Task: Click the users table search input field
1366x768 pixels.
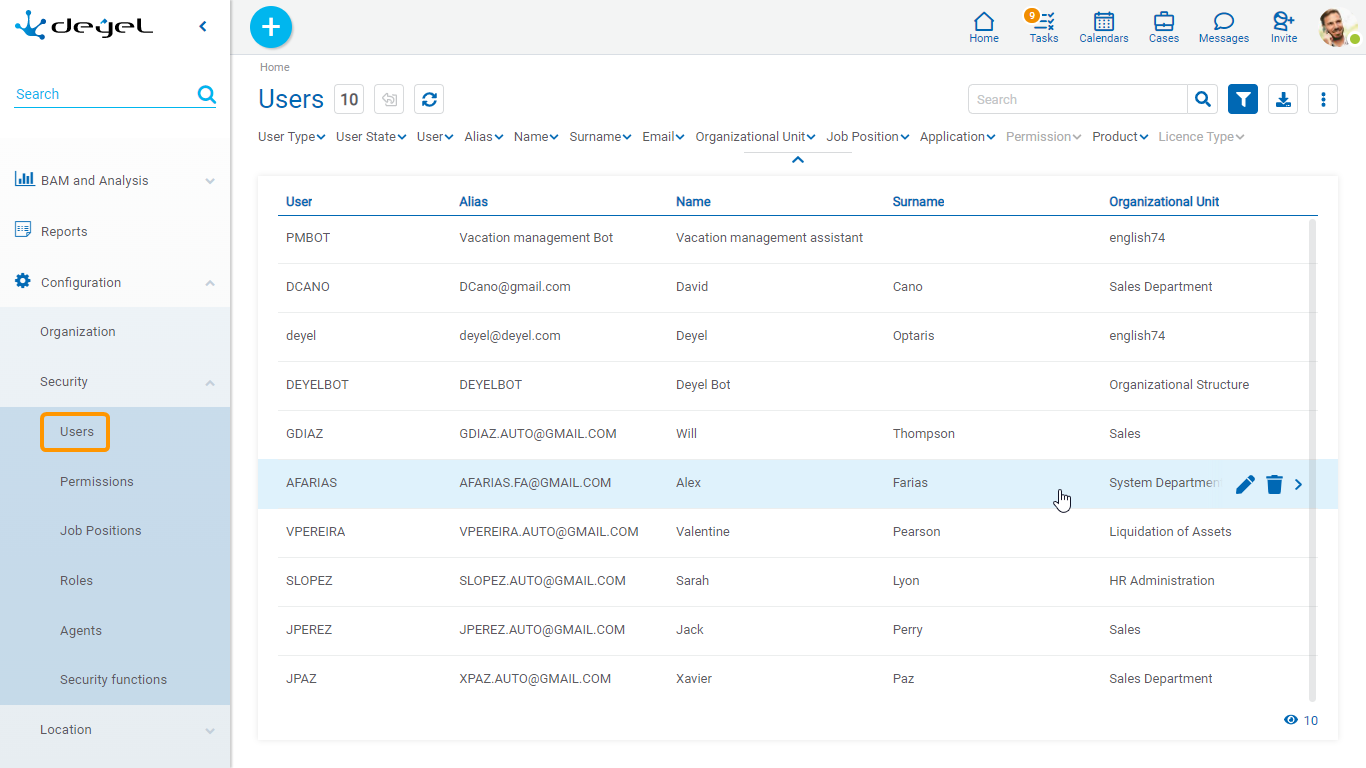Action: pyautogui.click(x=1077, y=99)
